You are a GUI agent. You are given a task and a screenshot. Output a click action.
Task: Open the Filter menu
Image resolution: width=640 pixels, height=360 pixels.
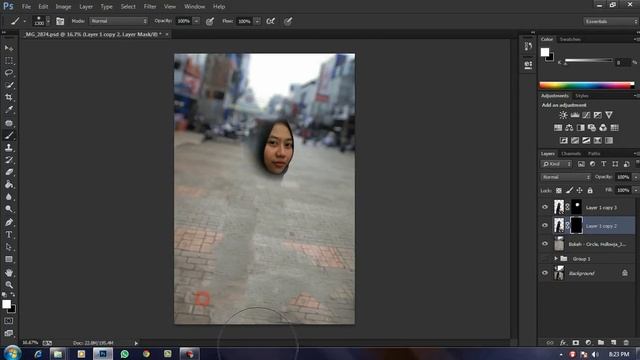pos(150,7)
